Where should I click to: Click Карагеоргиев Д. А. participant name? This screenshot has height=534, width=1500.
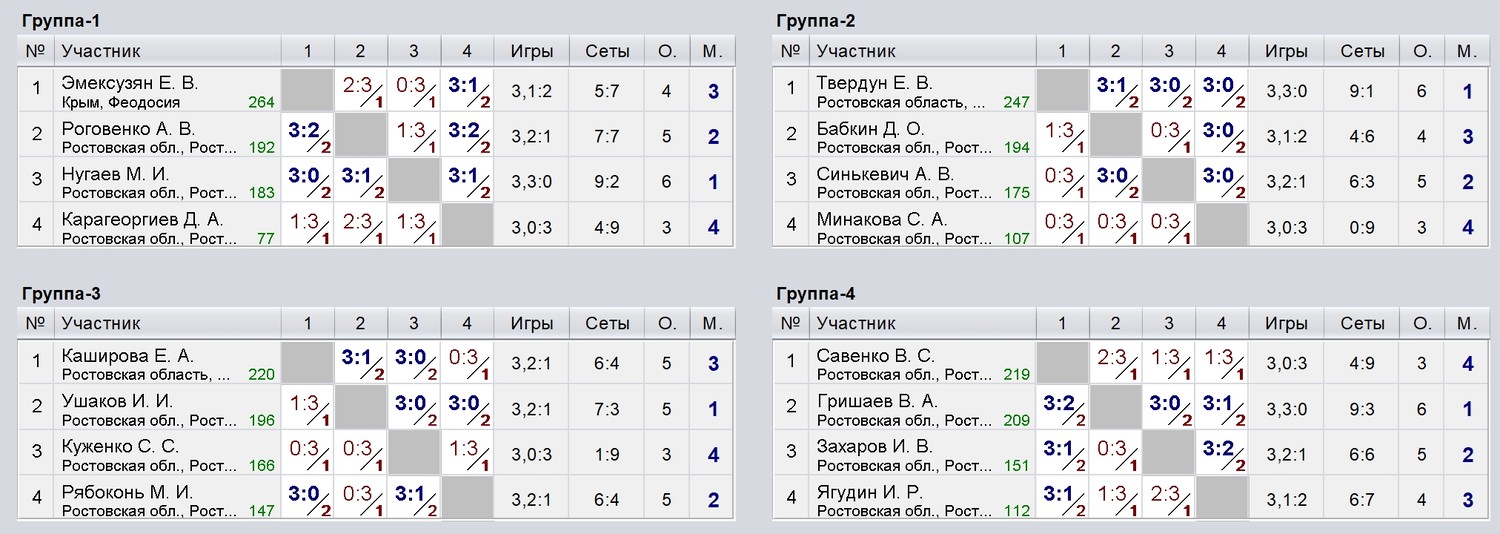point(142,219)
